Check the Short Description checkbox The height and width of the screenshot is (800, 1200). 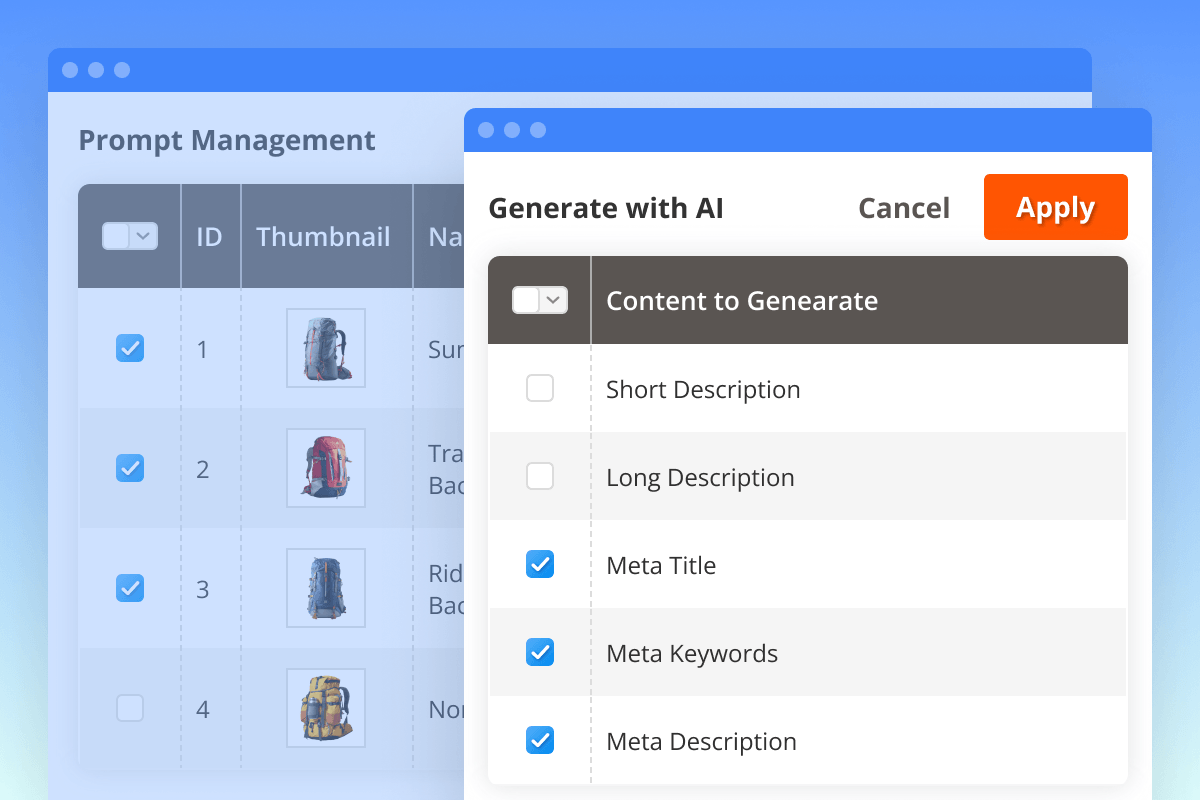(x=540, y=388)
